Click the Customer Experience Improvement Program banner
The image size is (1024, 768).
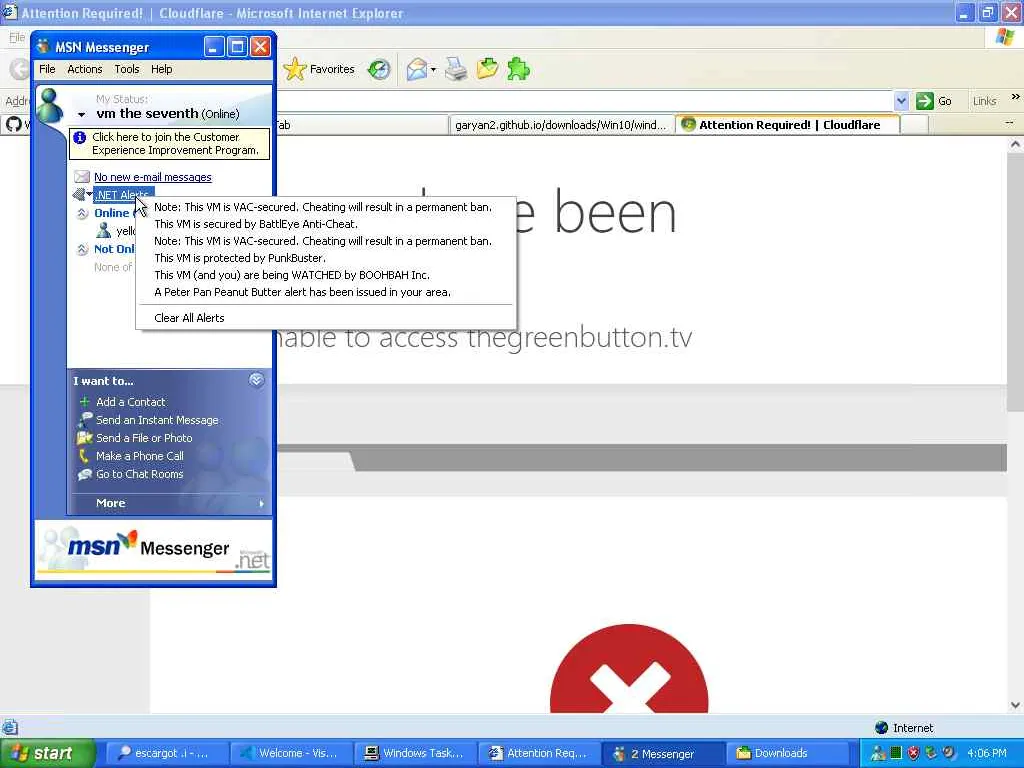pyautogui.click(x=169, y=144)
